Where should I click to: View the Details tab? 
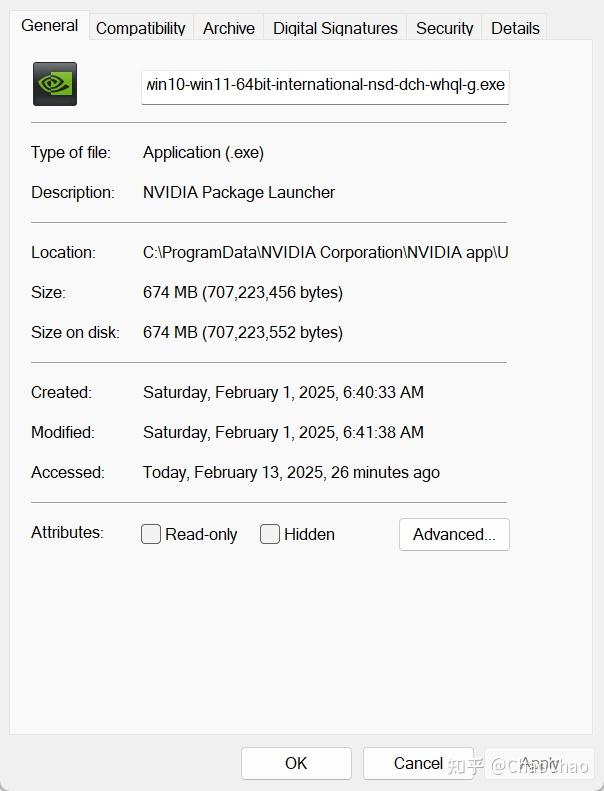[515, 28]
